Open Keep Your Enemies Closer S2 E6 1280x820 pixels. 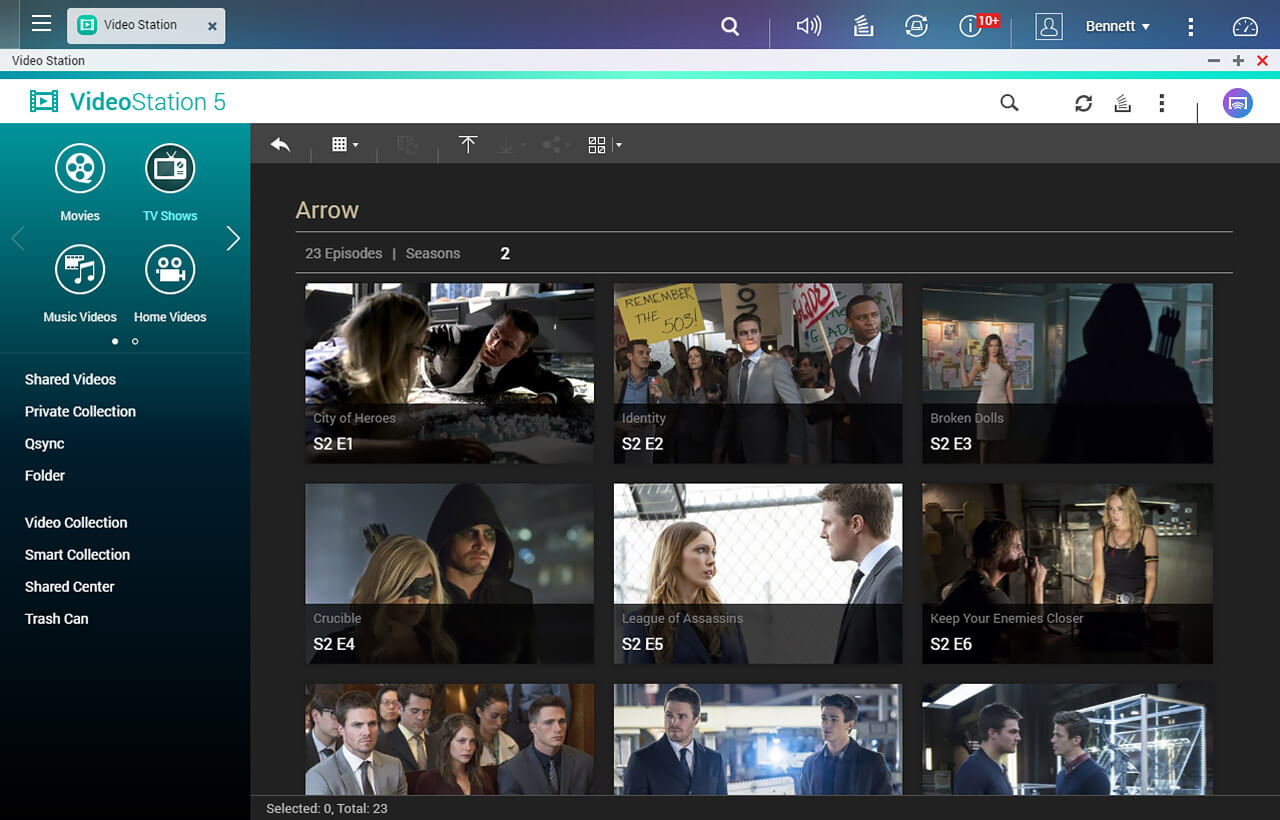[1067, 573]
